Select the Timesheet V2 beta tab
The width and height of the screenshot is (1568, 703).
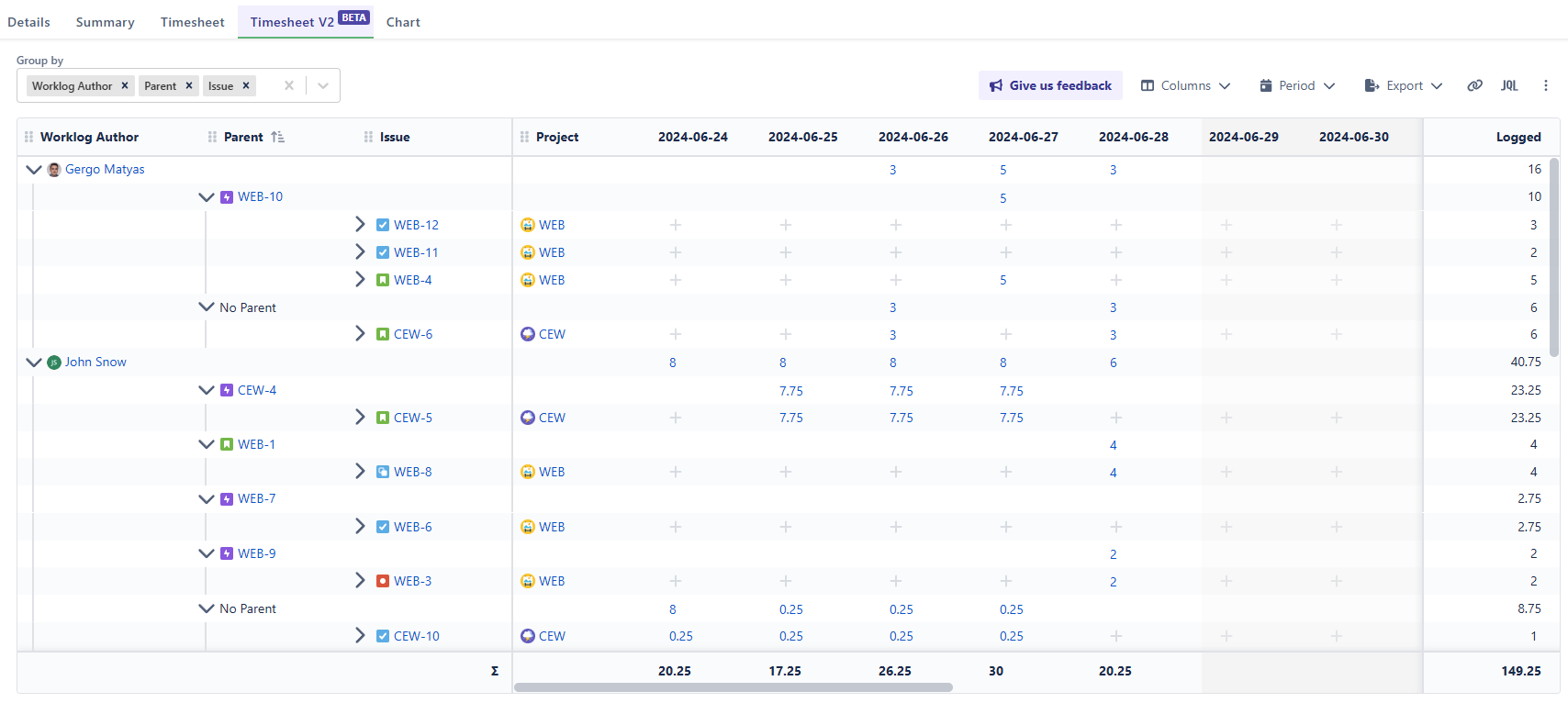pos(306,21)
